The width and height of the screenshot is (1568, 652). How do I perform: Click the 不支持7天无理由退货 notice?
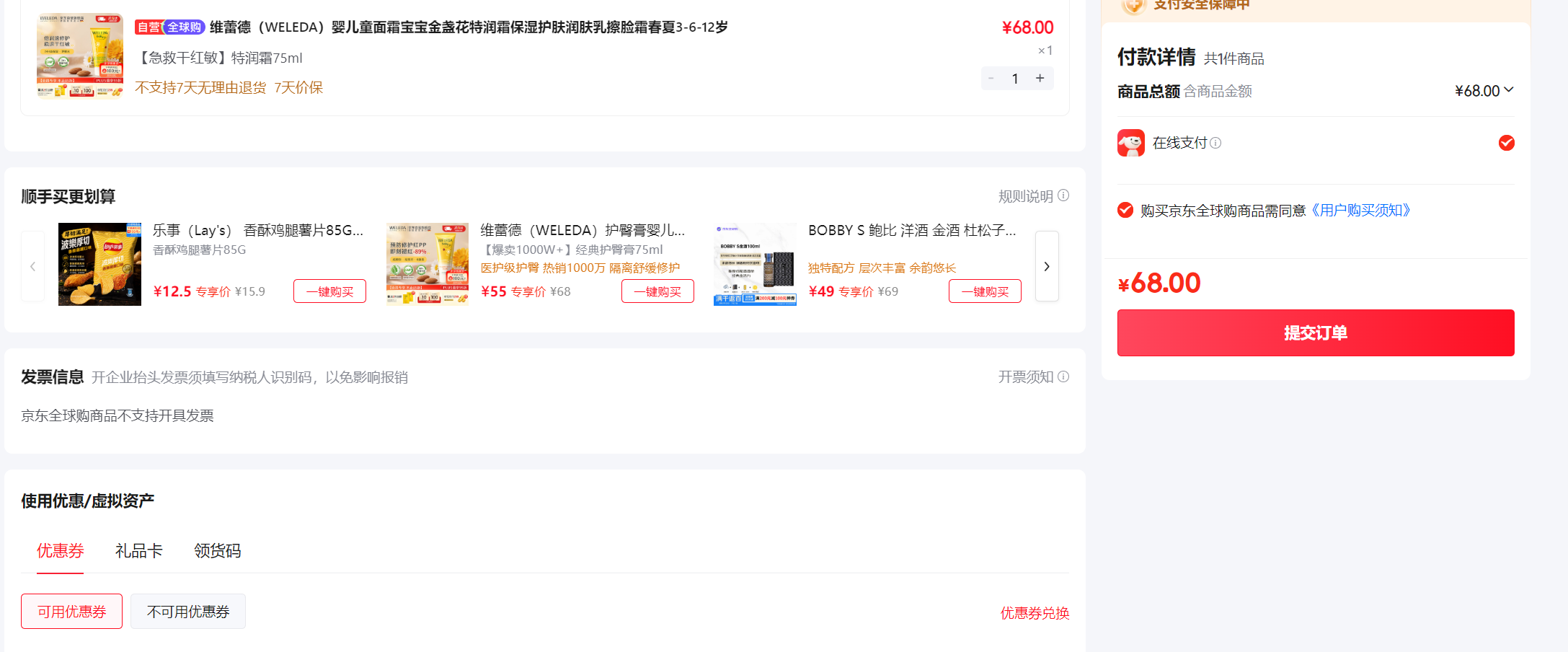pyautogui.click(x=200, y=87)
